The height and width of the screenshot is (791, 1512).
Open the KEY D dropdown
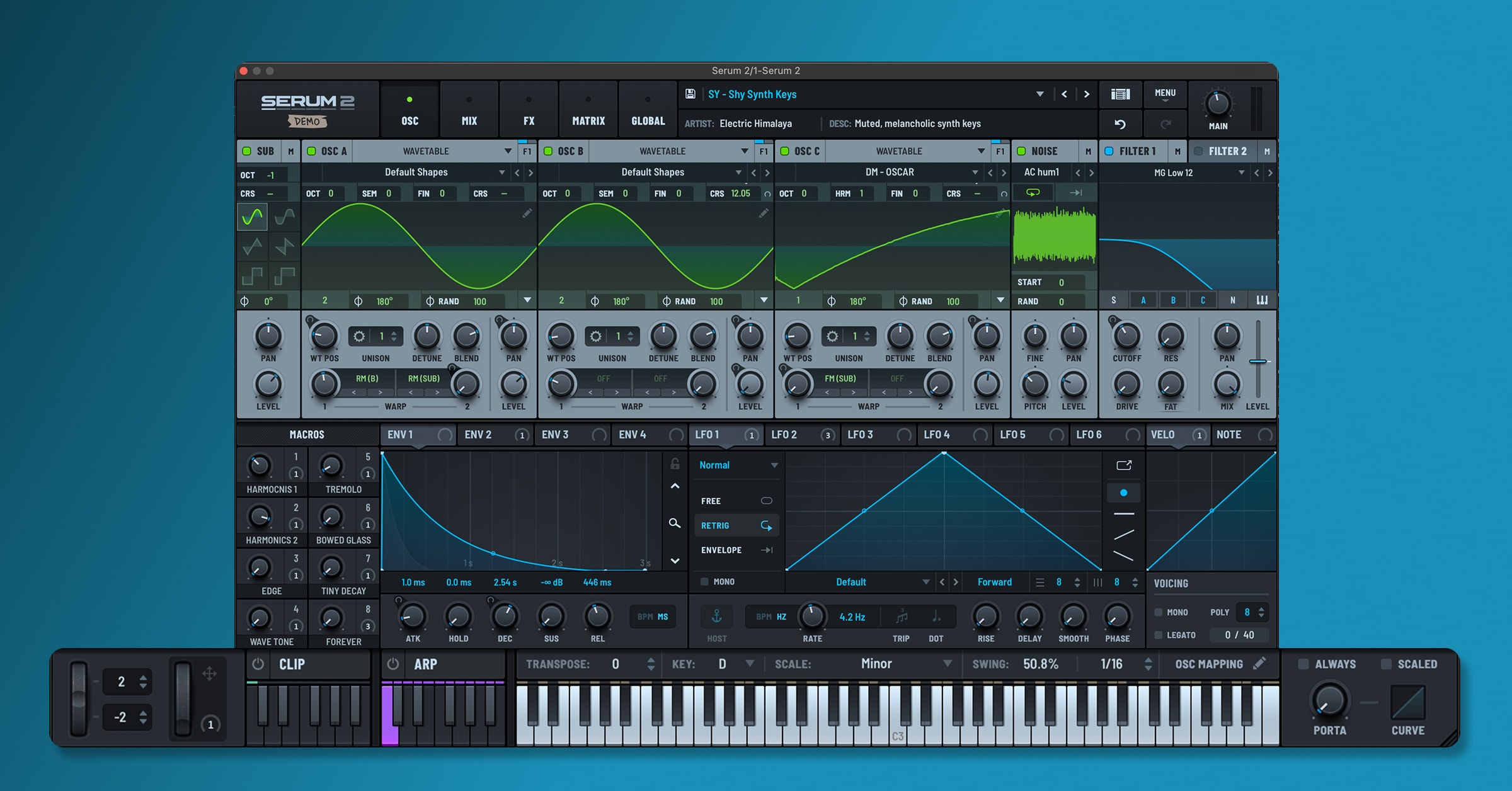[x=750, y=664]
